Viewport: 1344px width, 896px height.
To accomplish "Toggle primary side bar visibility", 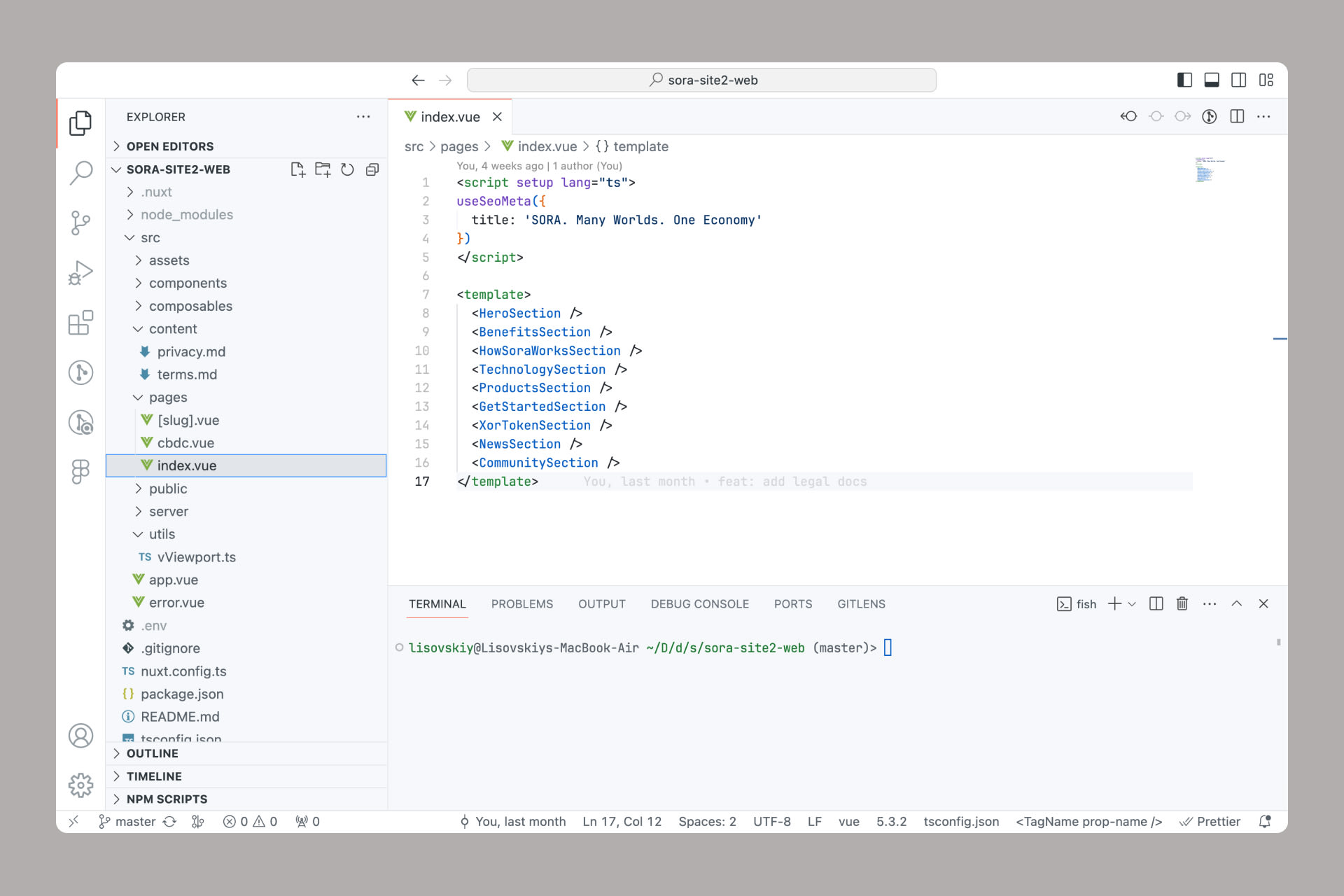I will click(x=1184, y=80).
